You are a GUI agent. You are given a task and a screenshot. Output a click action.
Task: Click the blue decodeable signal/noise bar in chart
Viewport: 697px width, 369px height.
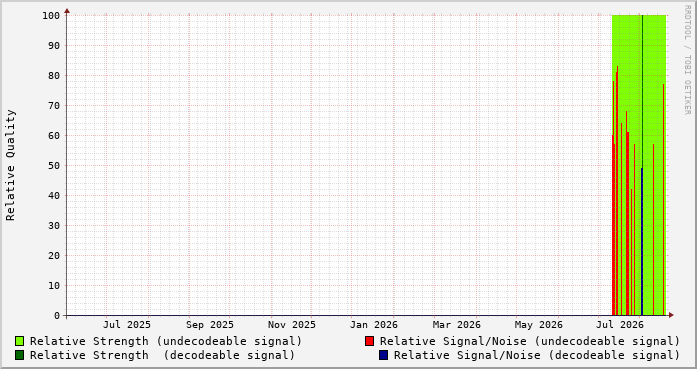[x=642, y=241]
